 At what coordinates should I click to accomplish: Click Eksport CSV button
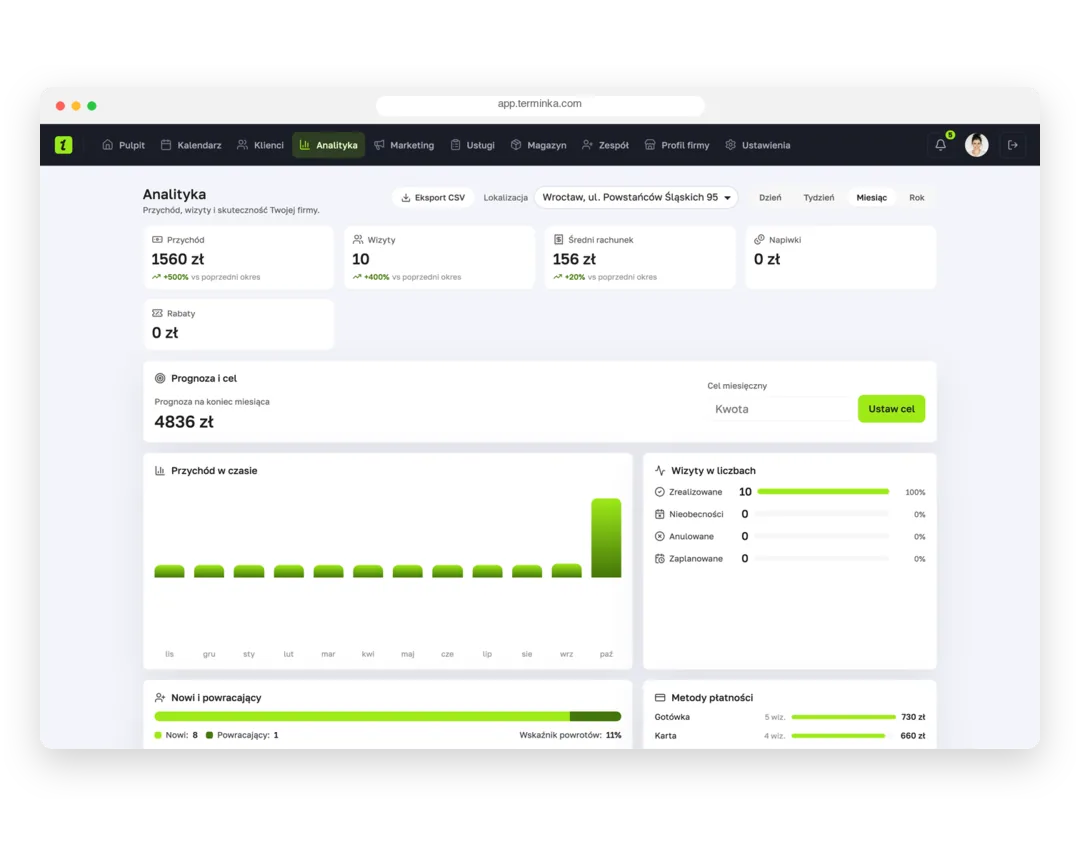[433, 198]
